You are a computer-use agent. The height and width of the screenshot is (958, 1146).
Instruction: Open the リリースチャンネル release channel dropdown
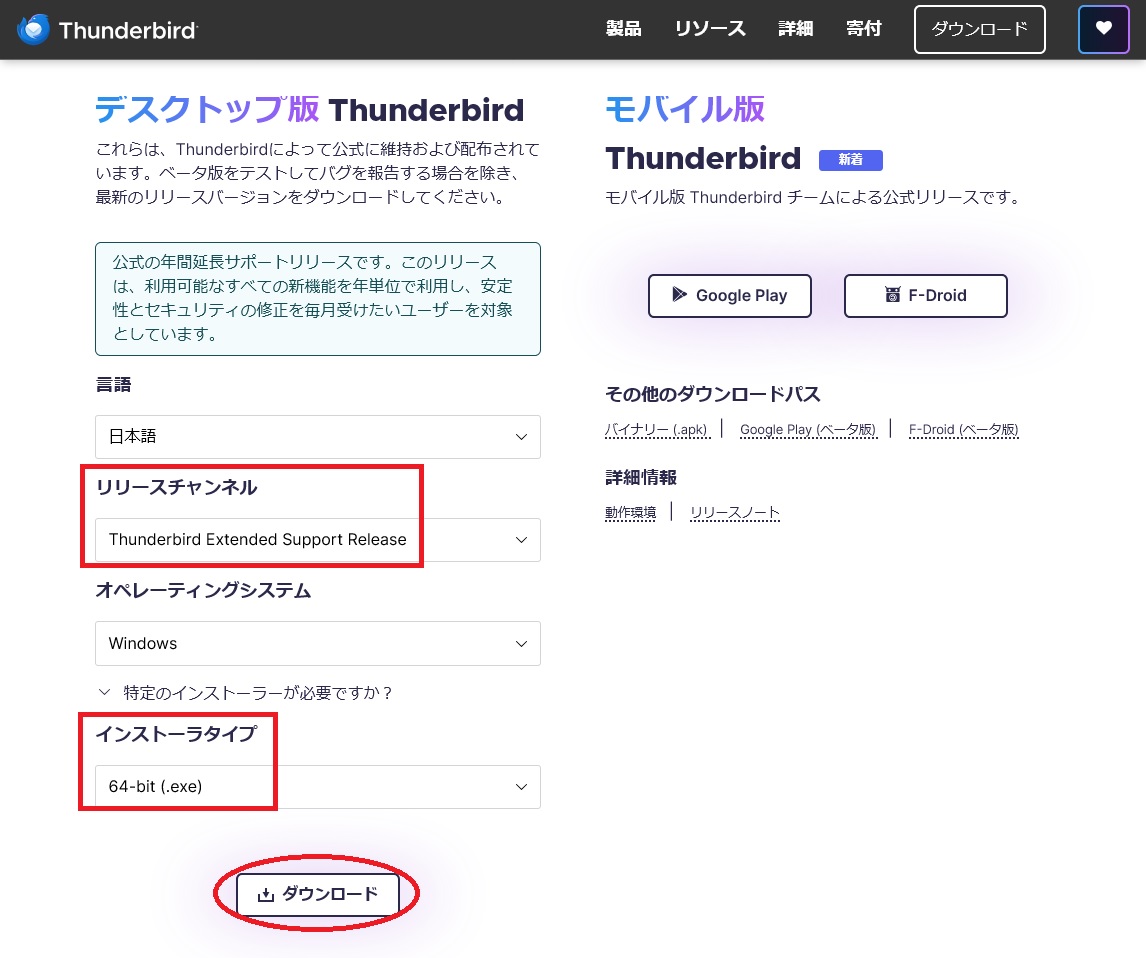pos(318,540)
